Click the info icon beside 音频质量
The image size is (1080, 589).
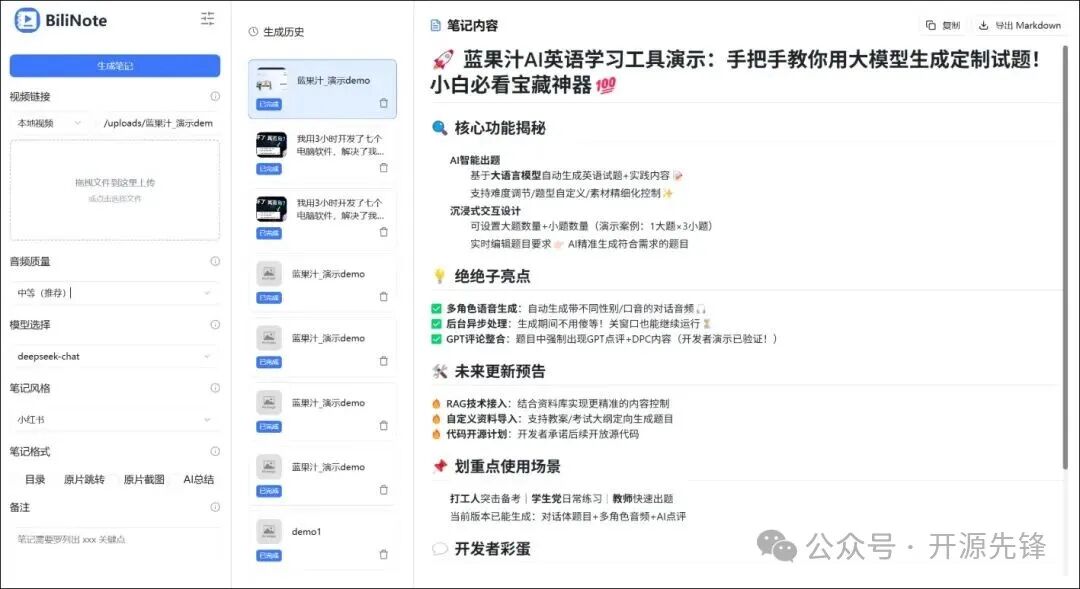coord(216,261)
